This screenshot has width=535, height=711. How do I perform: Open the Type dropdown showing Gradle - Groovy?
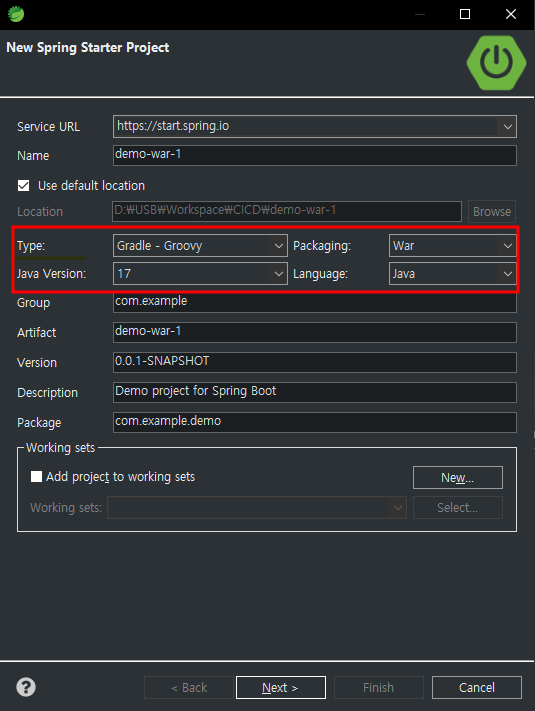tap(200, 246)
